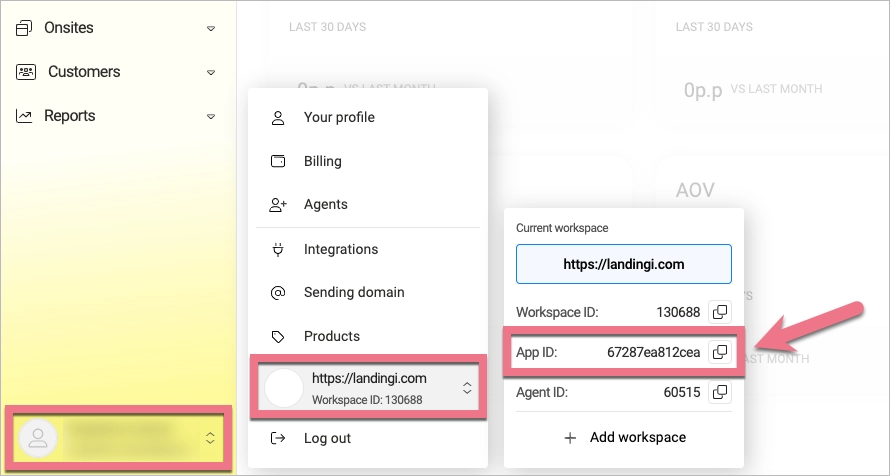This screenshot has width=890, height=476.
Task: Click the Sending domain at-sign icon
Action: point(278,293)
